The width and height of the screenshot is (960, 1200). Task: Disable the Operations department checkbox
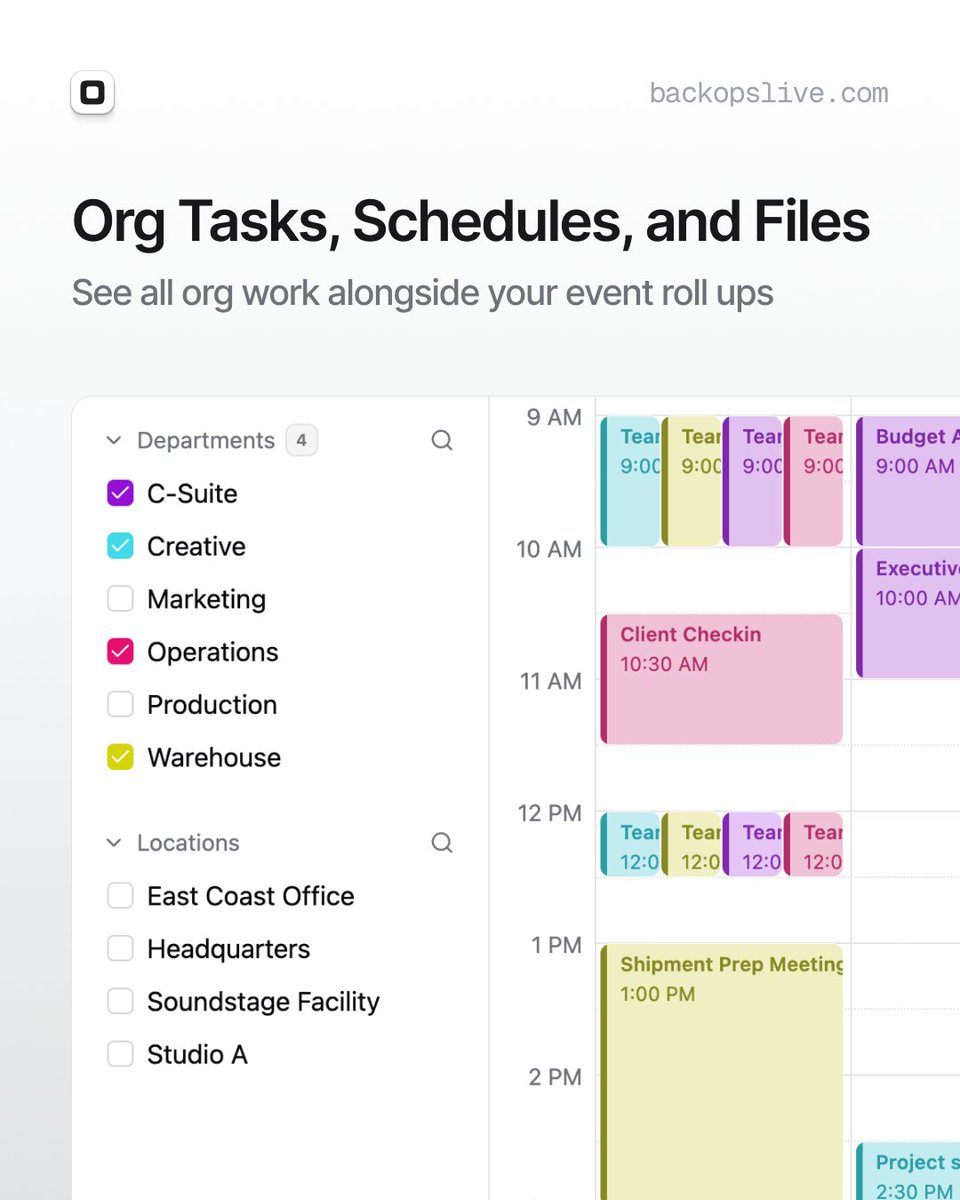pos(120,652)
